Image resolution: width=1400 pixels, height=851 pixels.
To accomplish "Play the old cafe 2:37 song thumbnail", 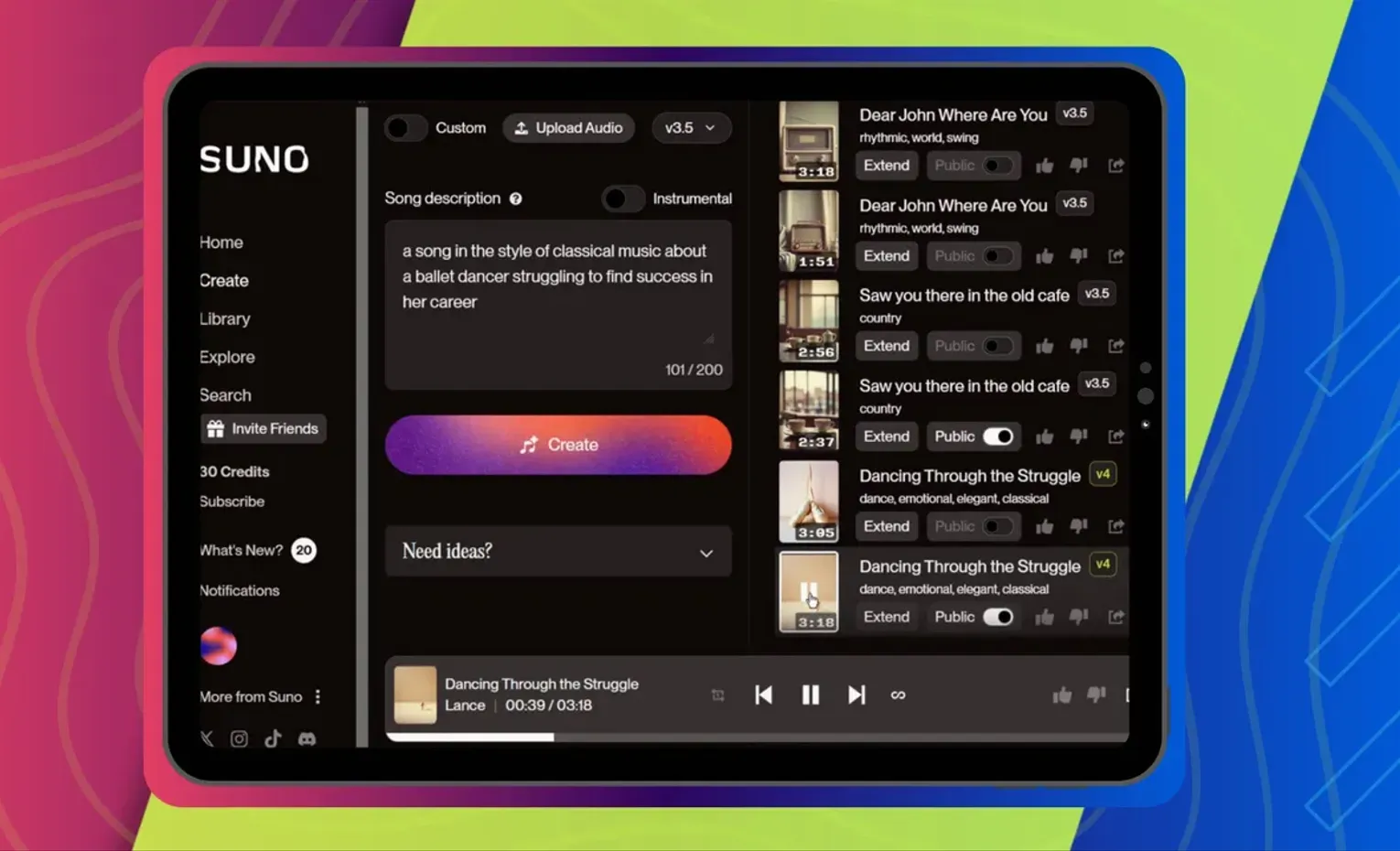I will pyautogui.click(x=809, y=411).
